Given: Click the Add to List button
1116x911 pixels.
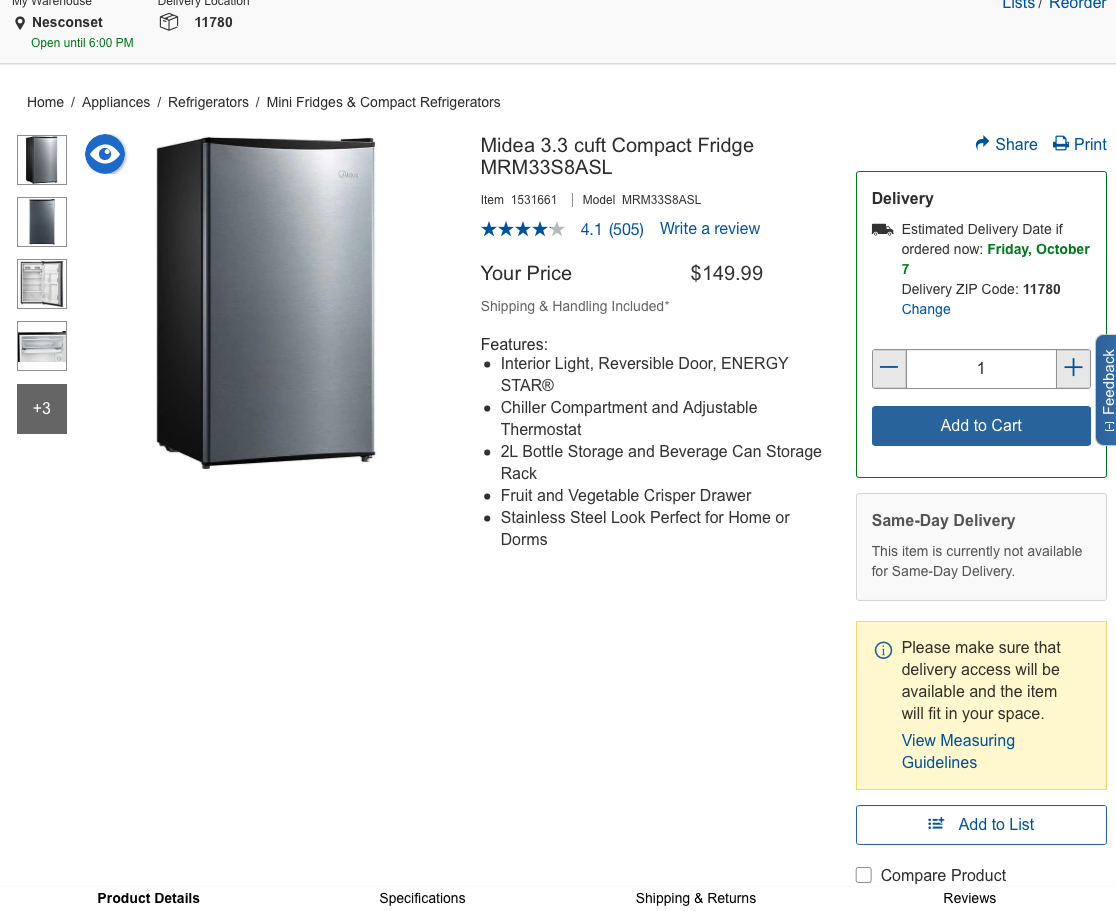Looking at the screenshot, I should tap(981, 824).
